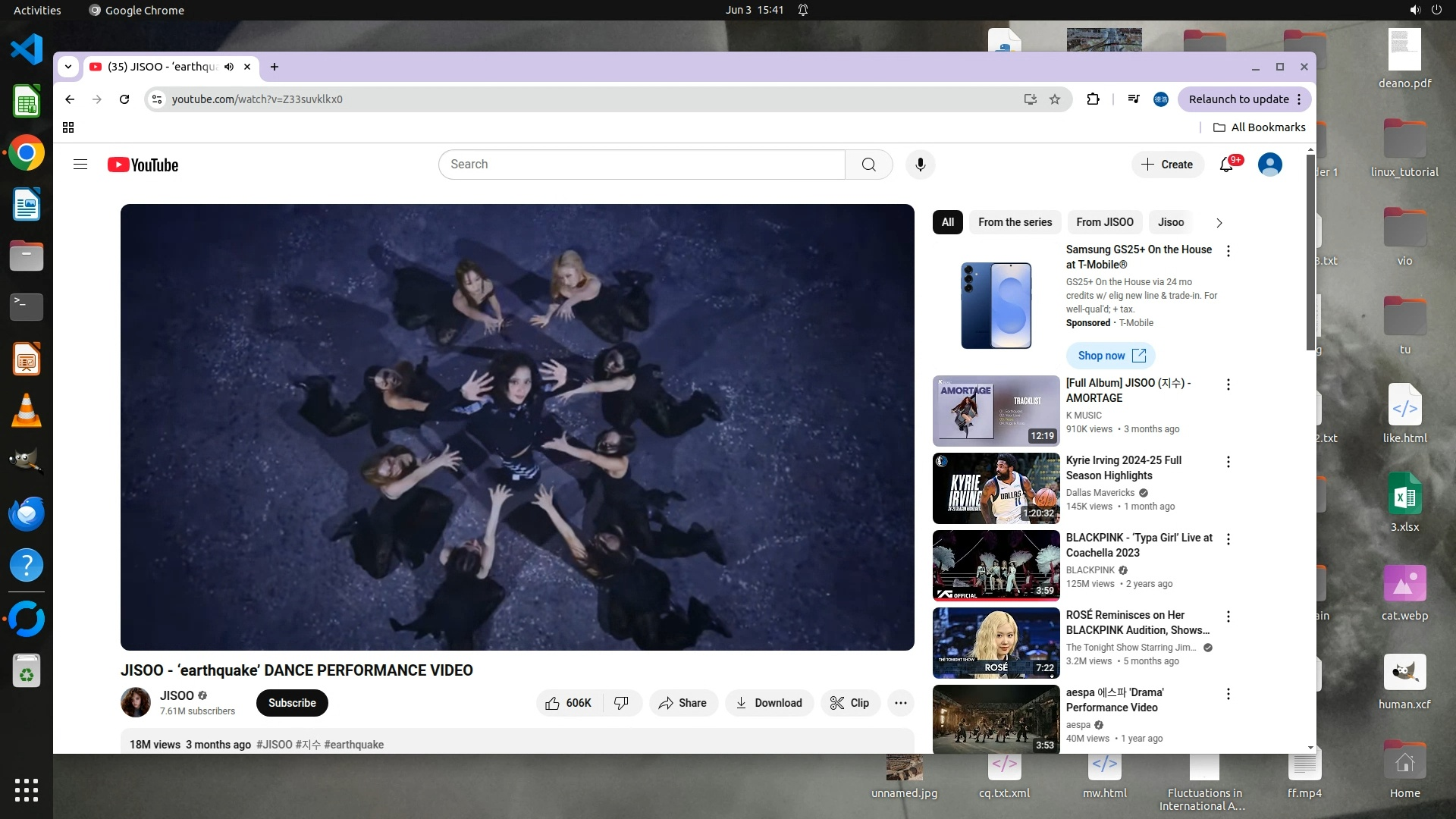1456x819 pixels.
Task: Open Chrome extensions puzzle icon
Action: coord(1093,99)
